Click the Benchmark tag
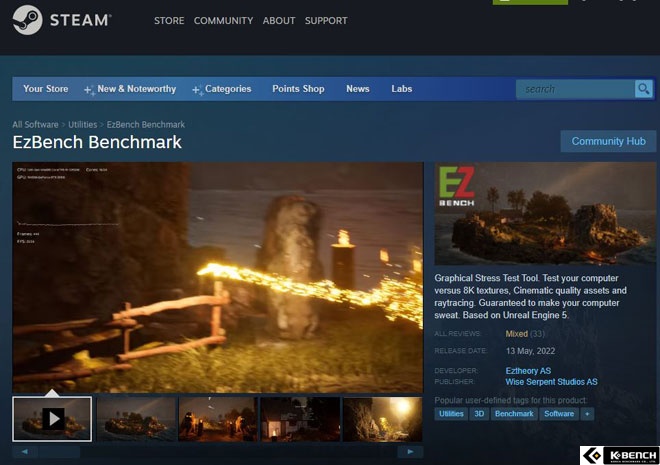The image size is (660, 465). pyautogui.click(x=514, y=414)
